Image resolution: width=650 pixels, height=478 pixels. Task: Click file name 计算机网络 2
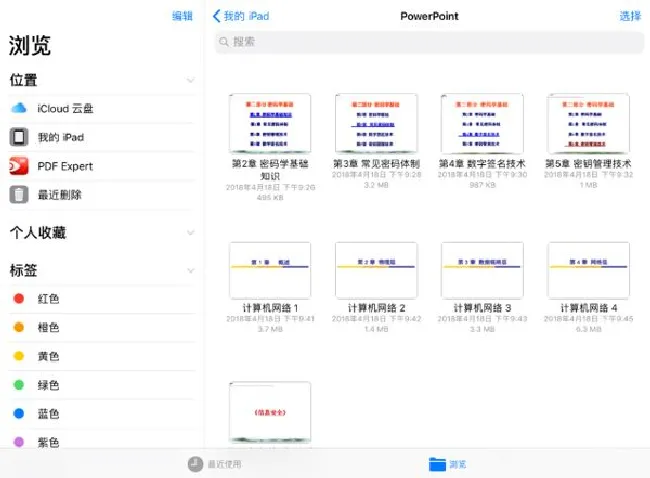[x=376, y=308]
